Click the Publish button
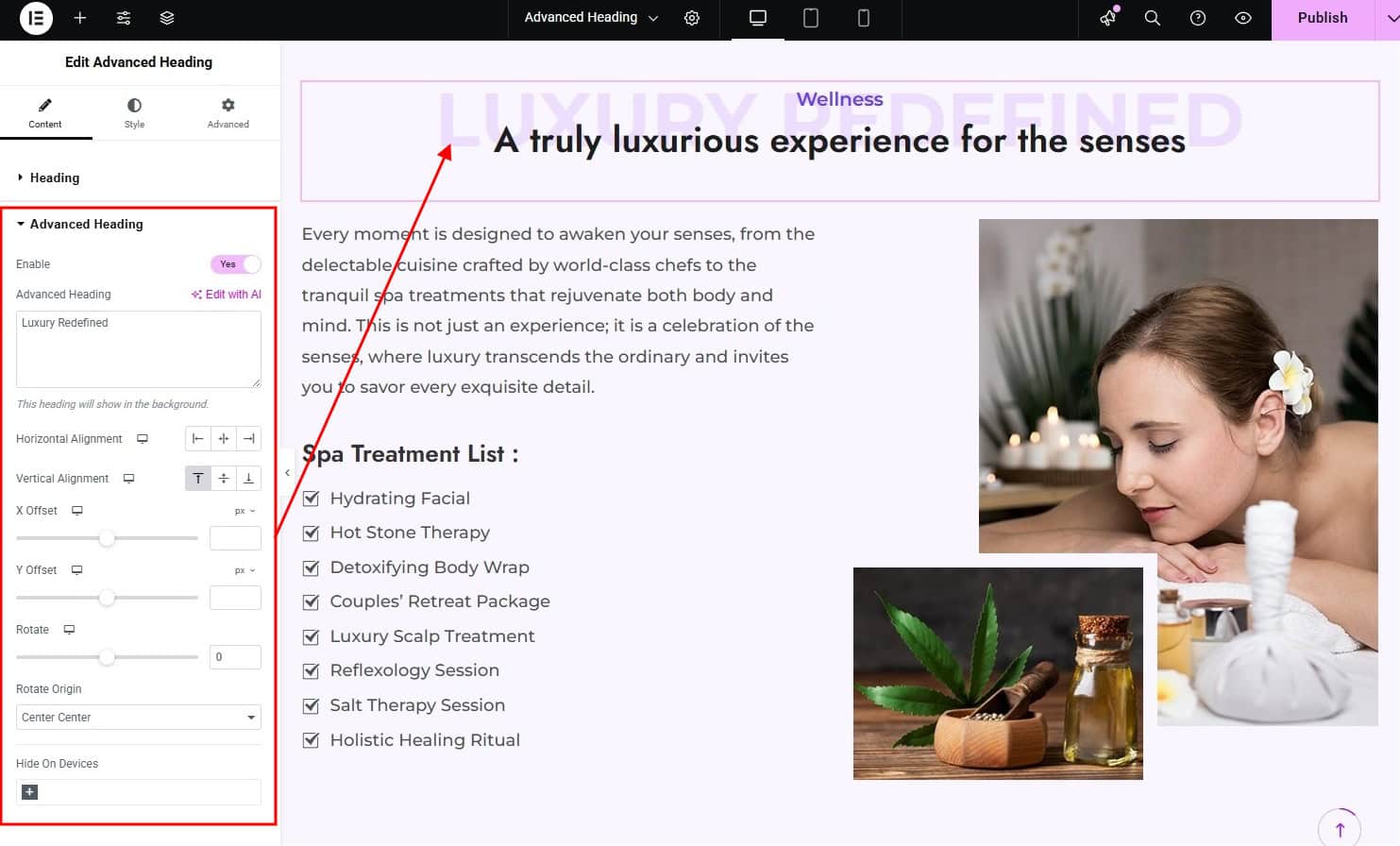The width and height of the screenshot is (1400, 846). tap(1323, 18)
